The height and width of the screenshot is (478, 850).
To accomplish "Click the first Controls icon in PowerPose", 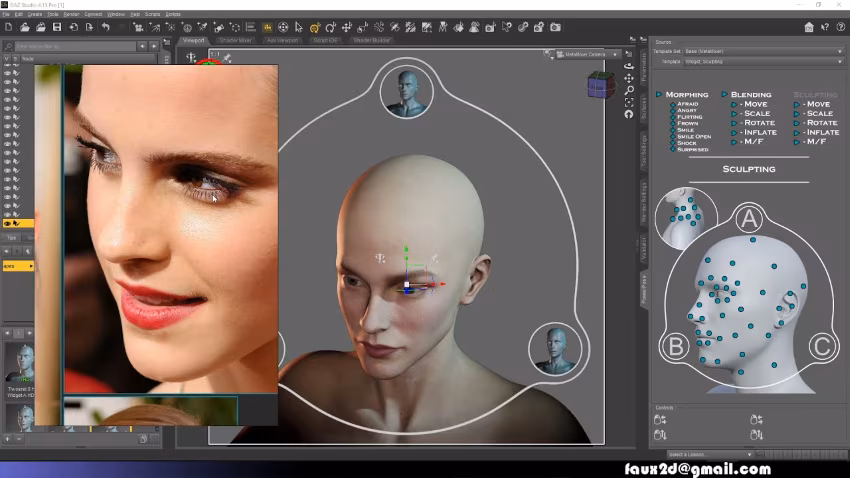I will 660,419.
